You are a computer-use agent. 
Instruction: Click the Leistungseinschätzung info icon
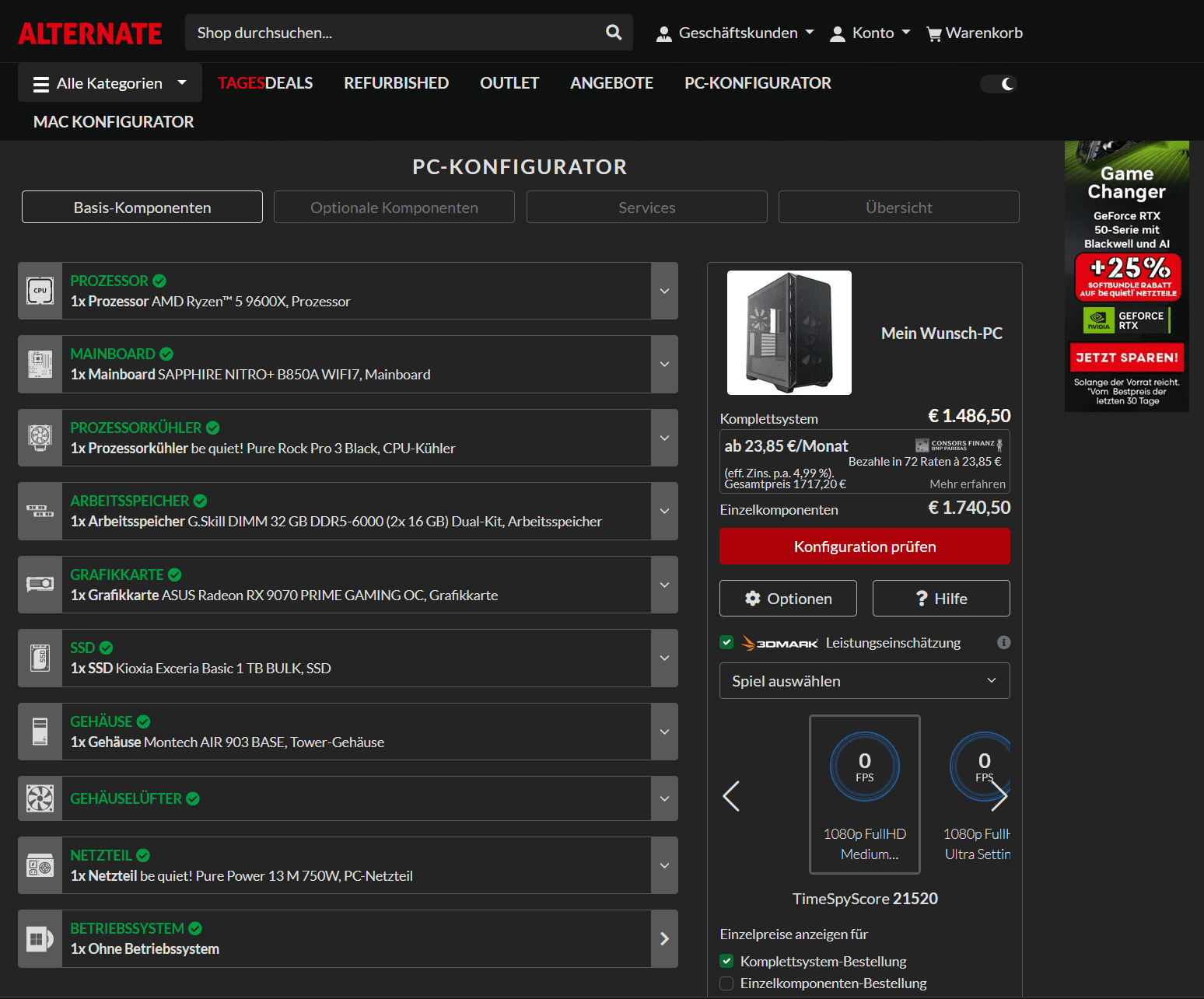[1004, 642]
